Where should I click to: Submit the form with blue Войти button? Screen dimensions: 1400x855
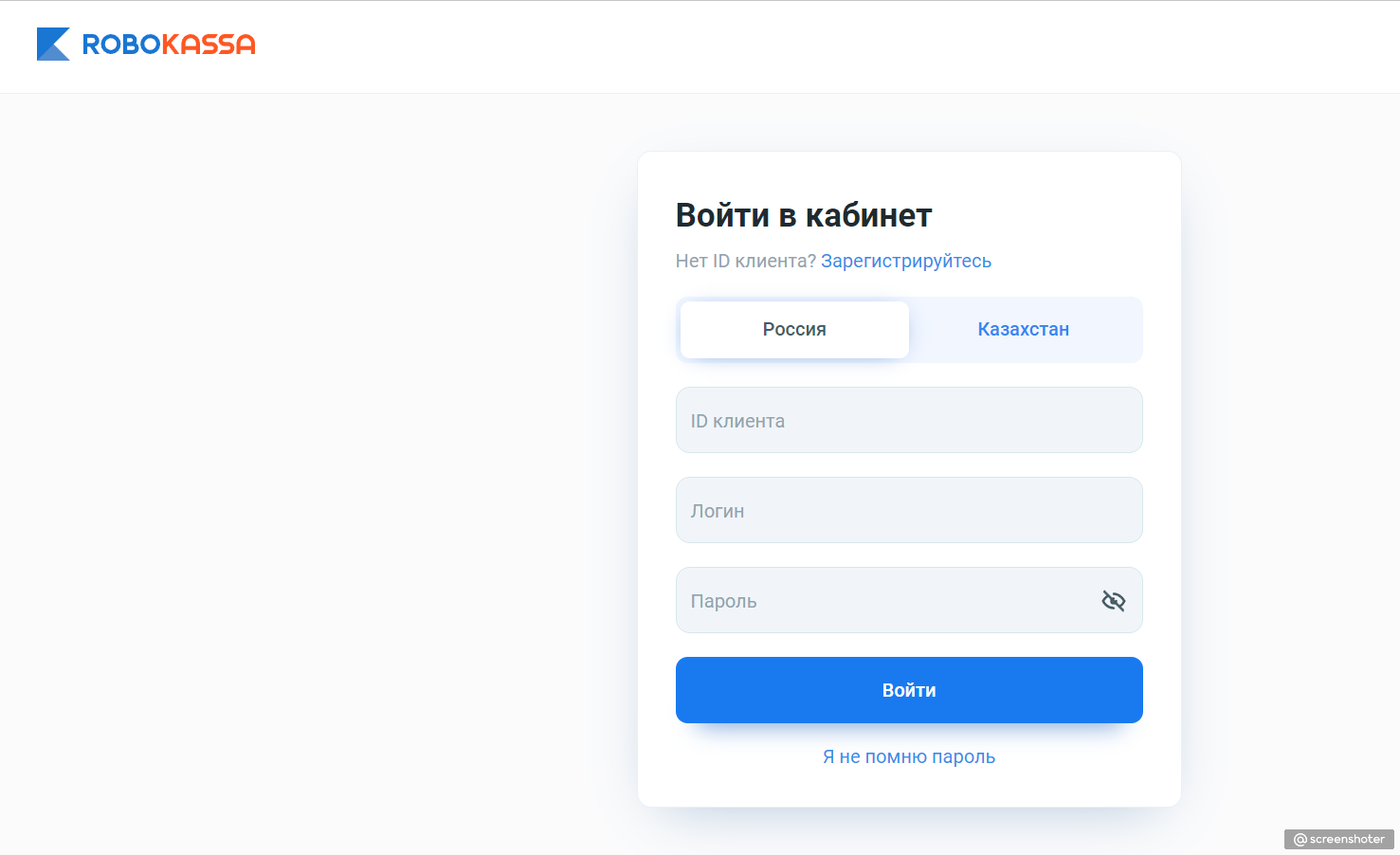pos(909,690)
